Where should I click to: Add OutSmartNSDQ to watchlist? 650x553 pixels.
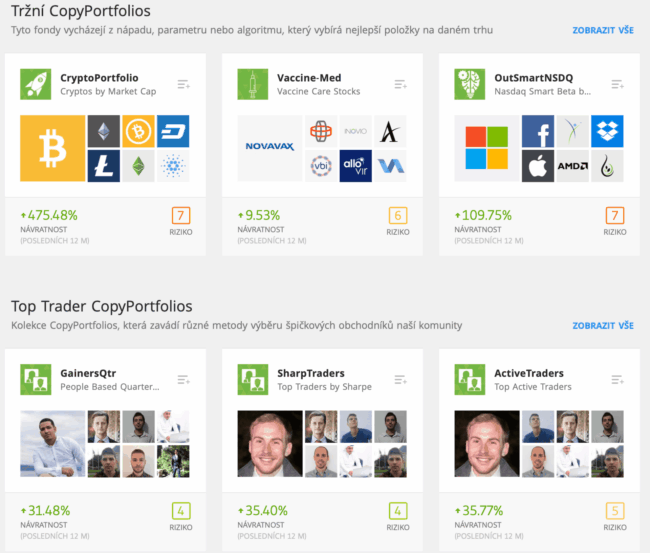point(618,85)
